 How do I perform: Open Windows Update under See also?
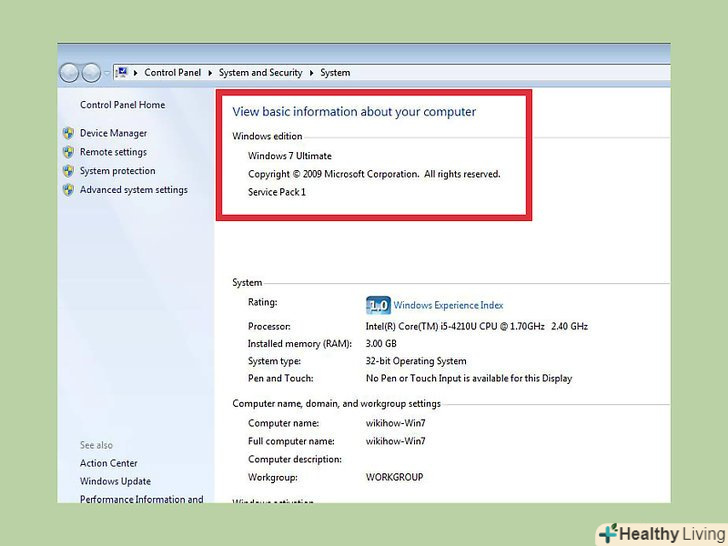115,481
